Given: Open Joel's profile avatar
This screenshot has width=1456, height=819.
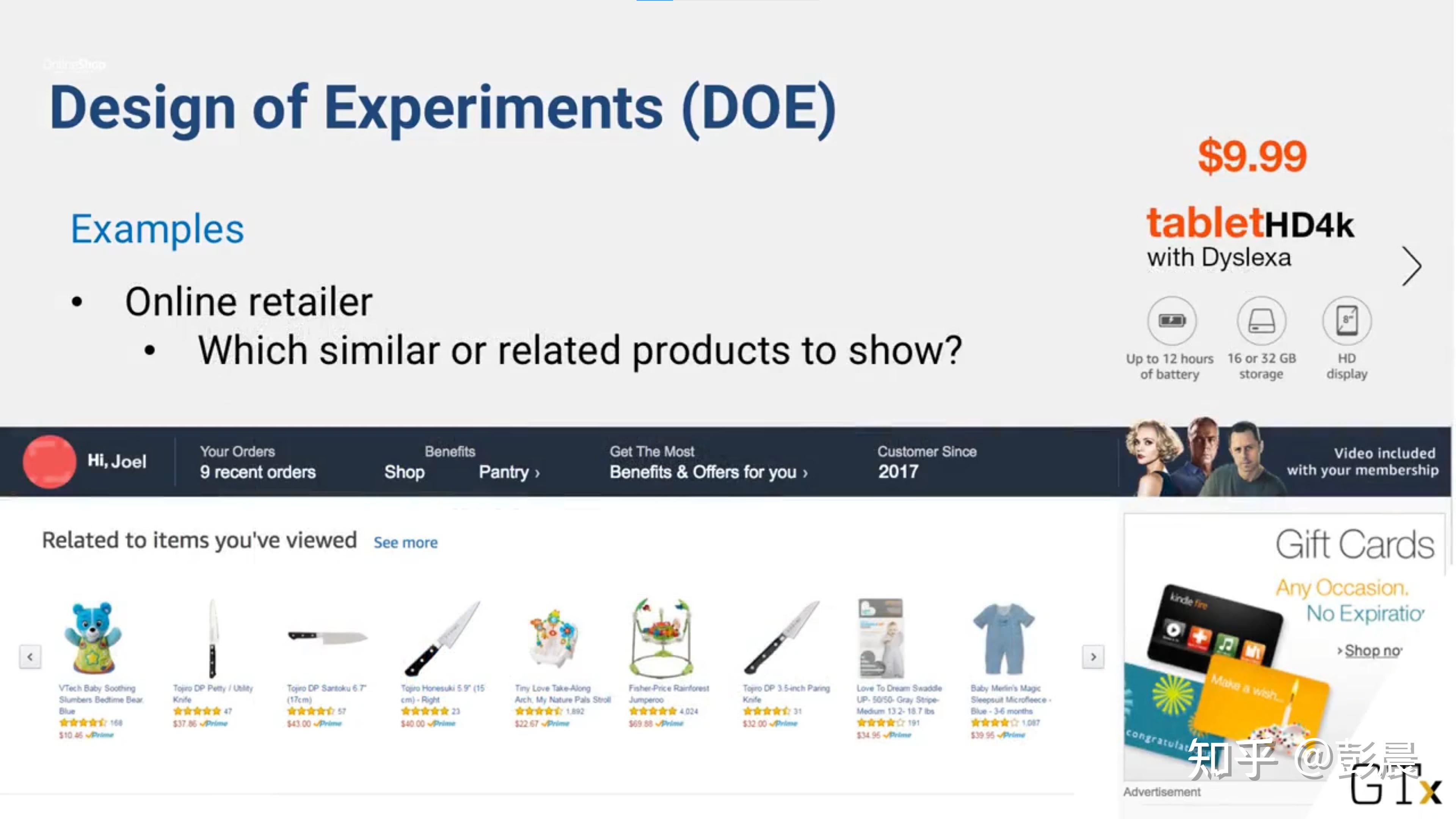Looking at the screenshot, I should [x=49, y=461].
